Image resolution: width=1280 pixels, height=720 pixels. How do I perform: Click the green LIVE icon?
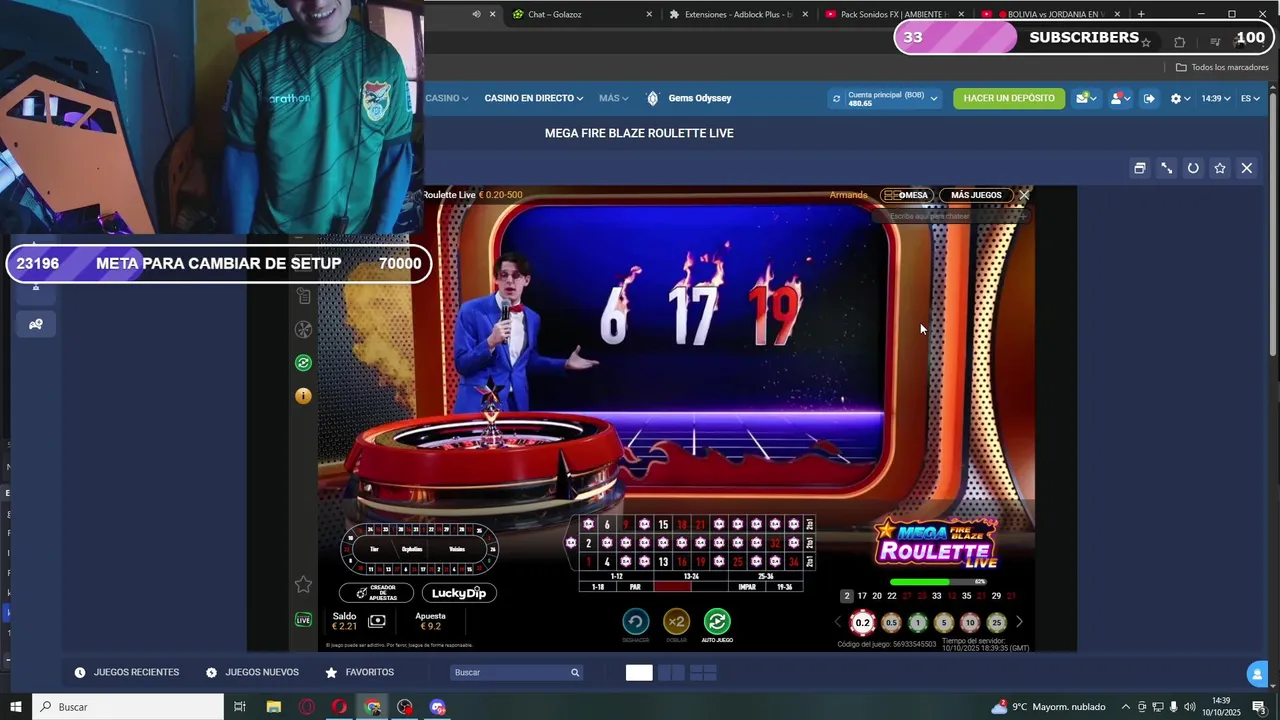point(304,620)
